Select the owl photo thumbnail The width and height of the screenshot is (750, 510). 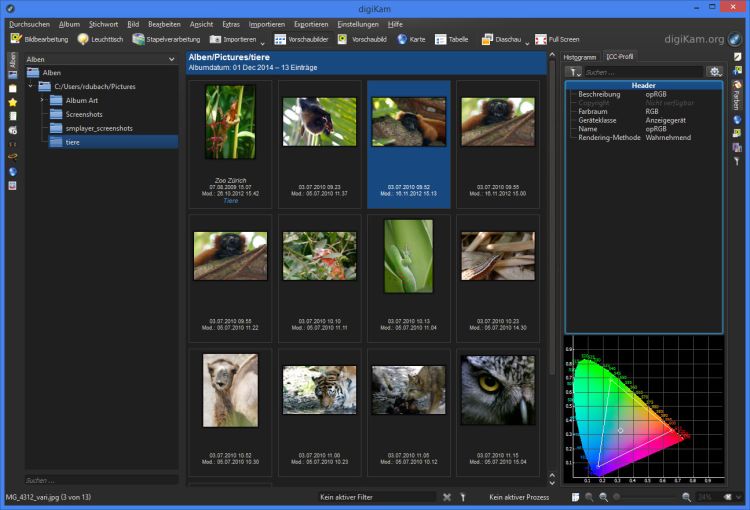tap(497, 390)
